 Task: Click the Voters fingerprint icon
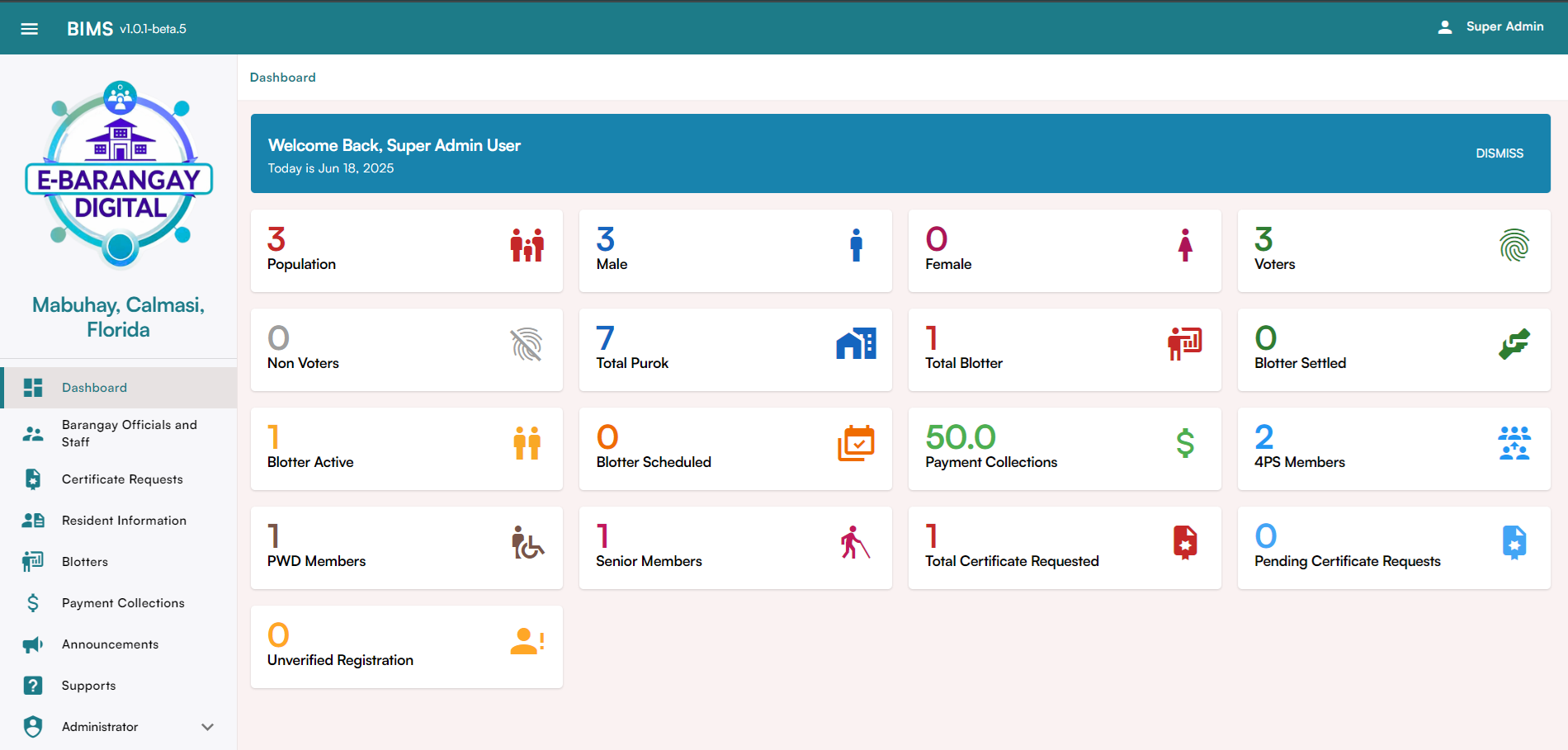1514,245
